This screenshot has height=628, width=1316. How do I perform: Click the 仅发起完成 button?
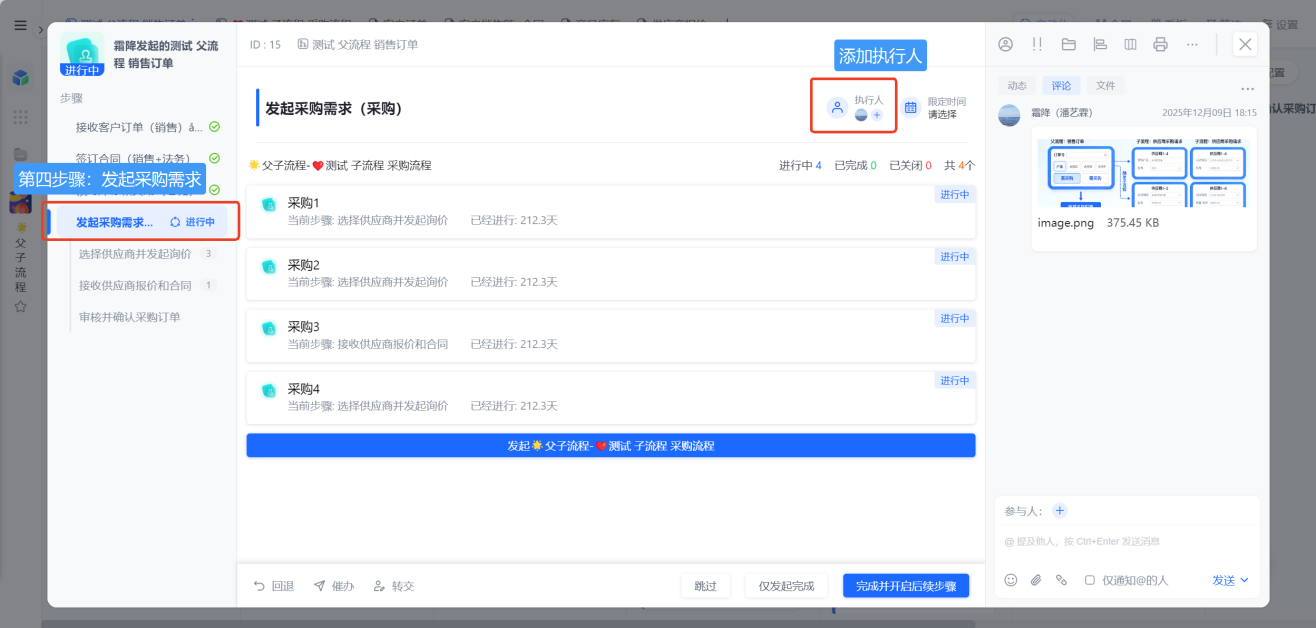pos(786,586)
